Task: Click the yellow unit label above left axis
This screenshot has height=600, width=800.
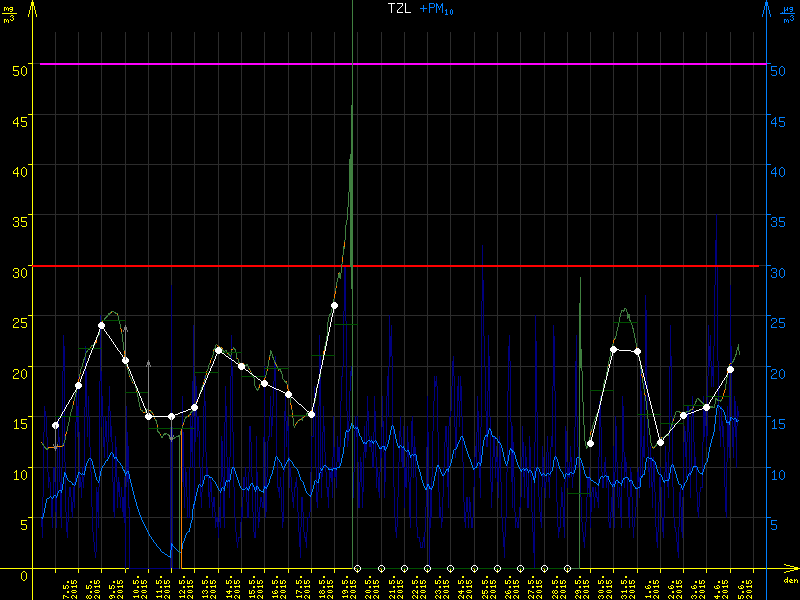Action: 9,14
